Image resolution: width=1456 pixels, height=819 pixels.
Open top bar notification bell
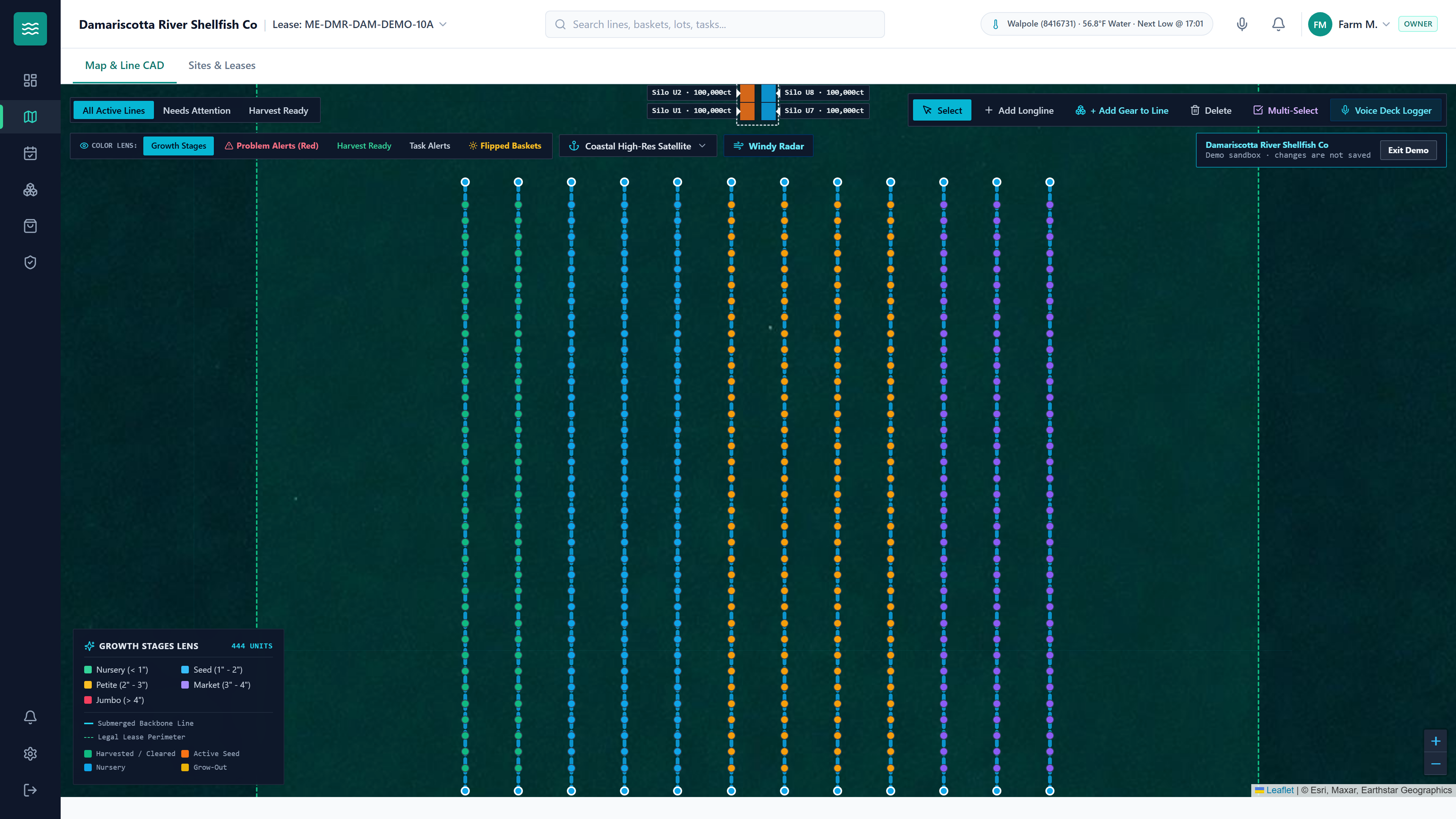pyautogui.click(x=1278, y=24)
